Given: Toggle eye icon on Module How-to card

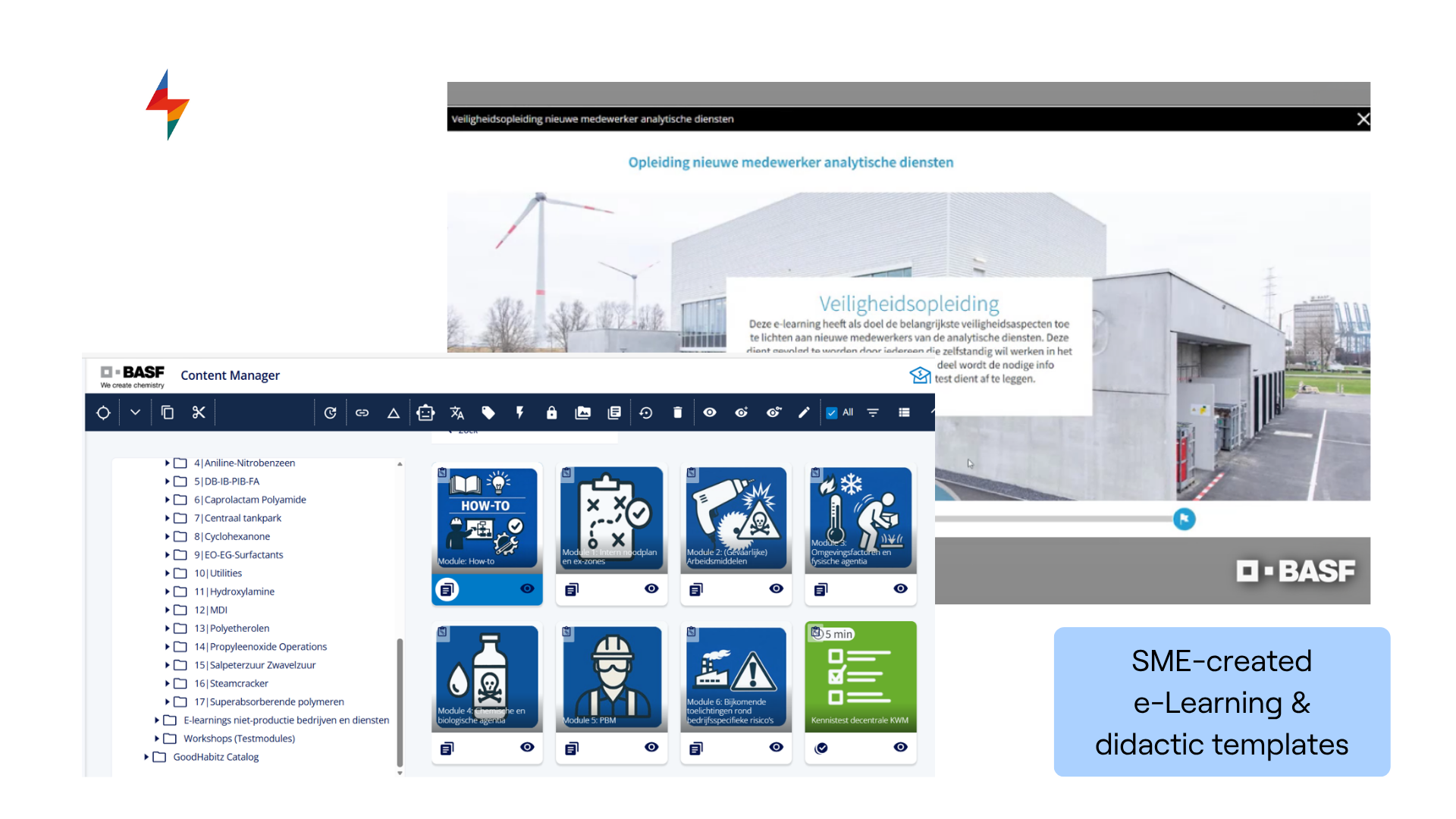Looking at the screenshot, I should pos(527,588).
